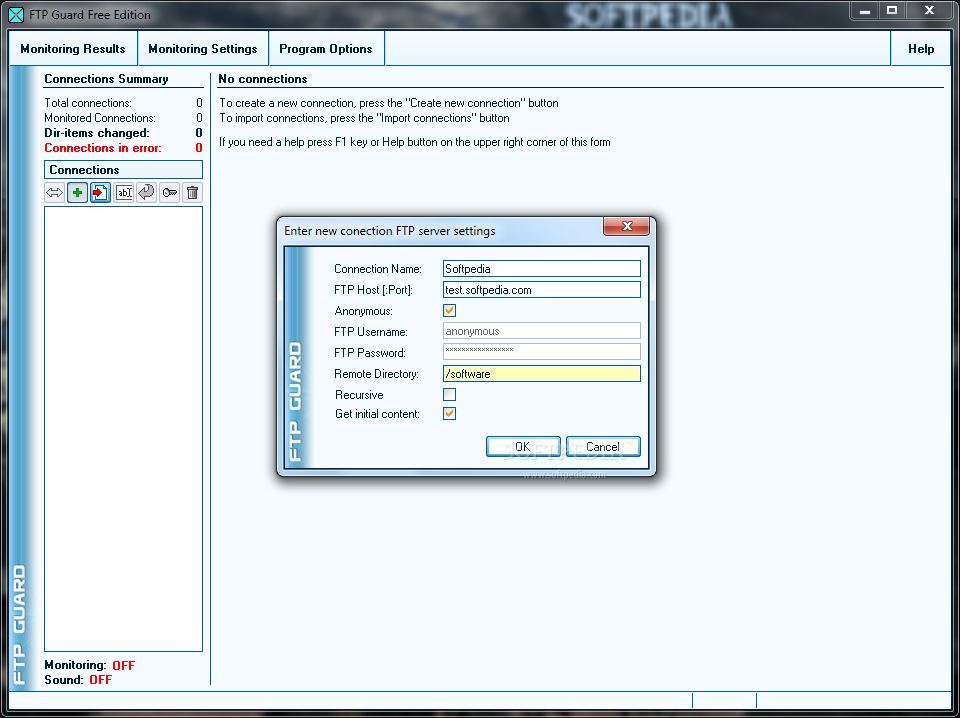The height and width of the screenshot is (718, 960).
Task: Click the 'No connections' heading
Action: tap(263, 79)
